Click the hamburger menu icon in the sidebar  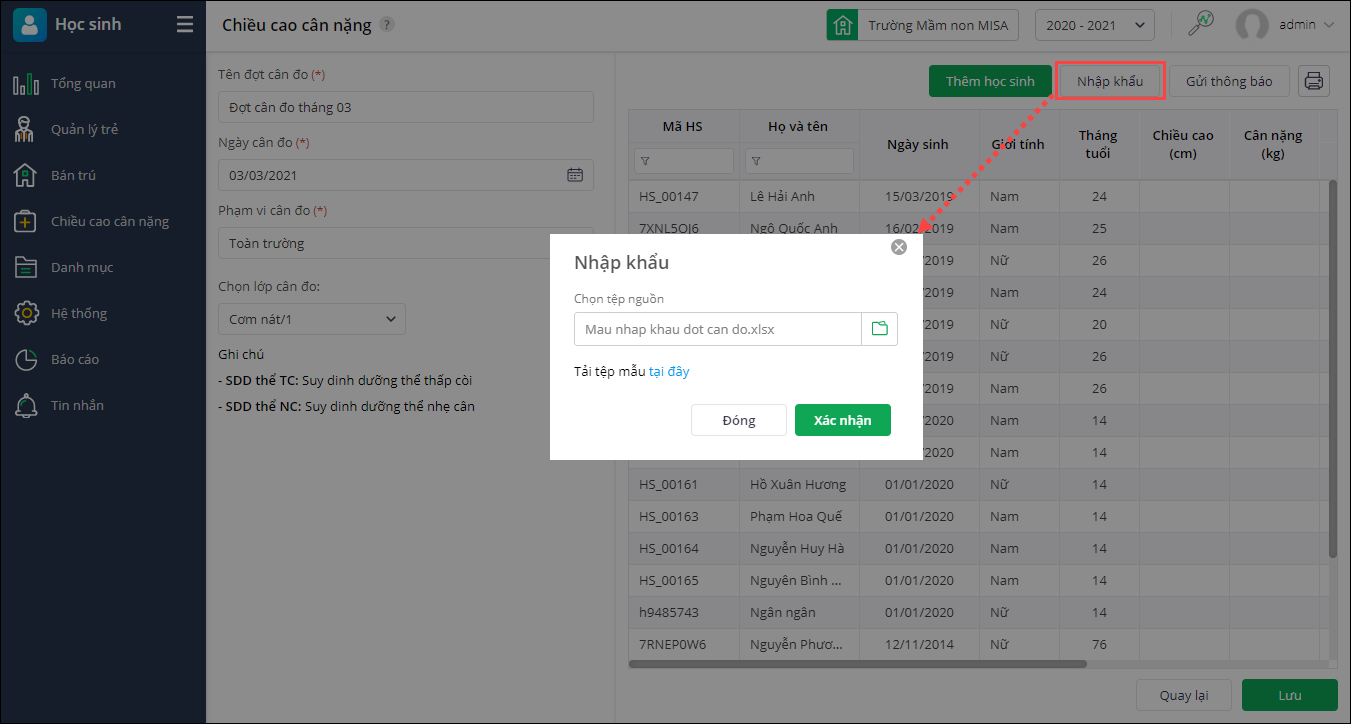click(x=185, y=25)
